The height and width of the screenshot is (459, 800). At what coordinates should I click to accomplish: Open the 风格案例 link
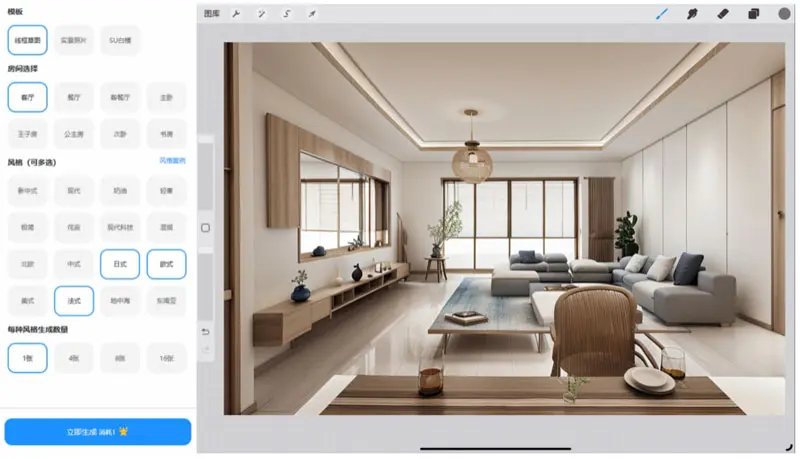click(x=172, y=161)
